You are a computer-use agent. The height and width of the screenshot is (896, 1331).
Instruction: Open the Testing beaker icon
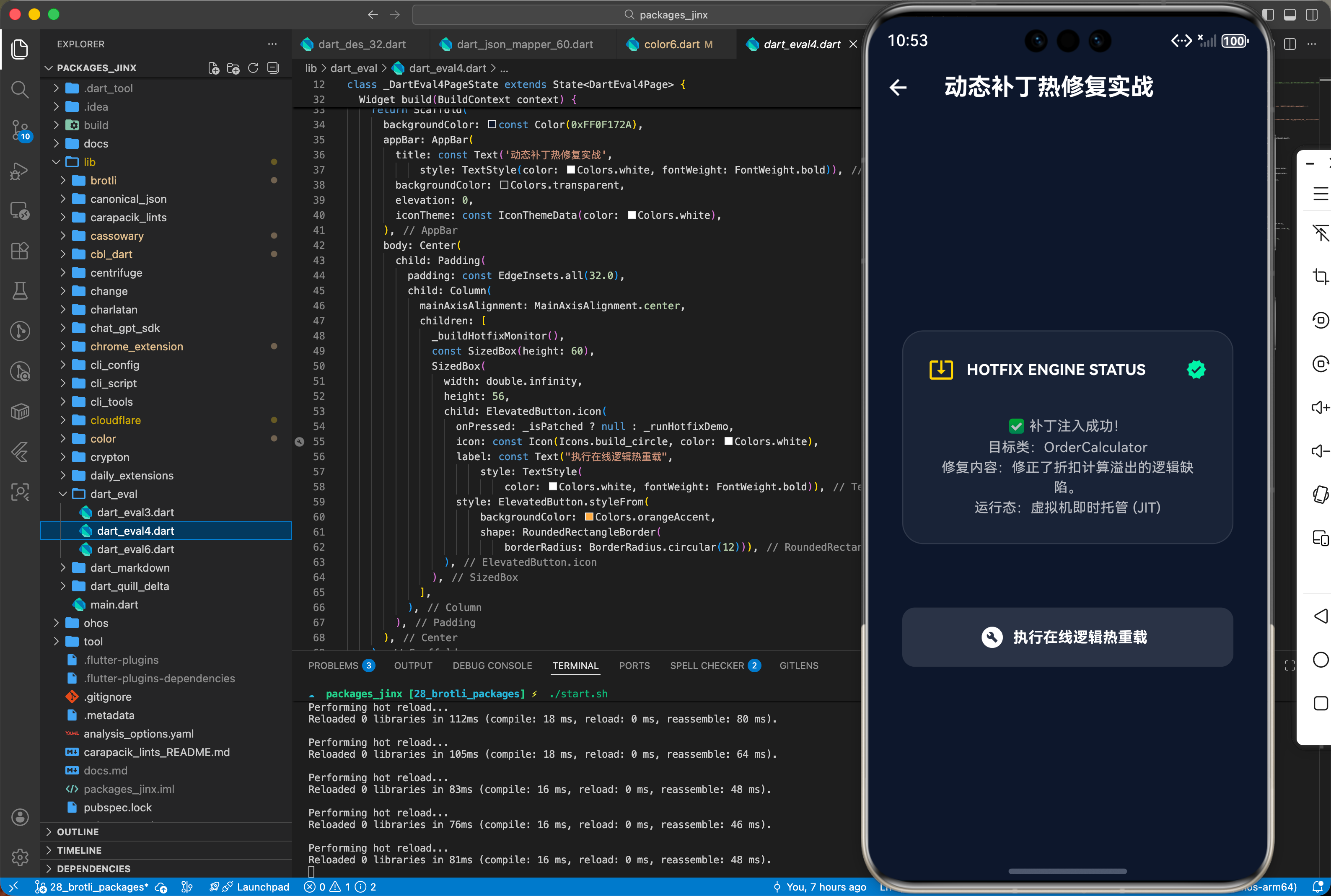point(20,291)
